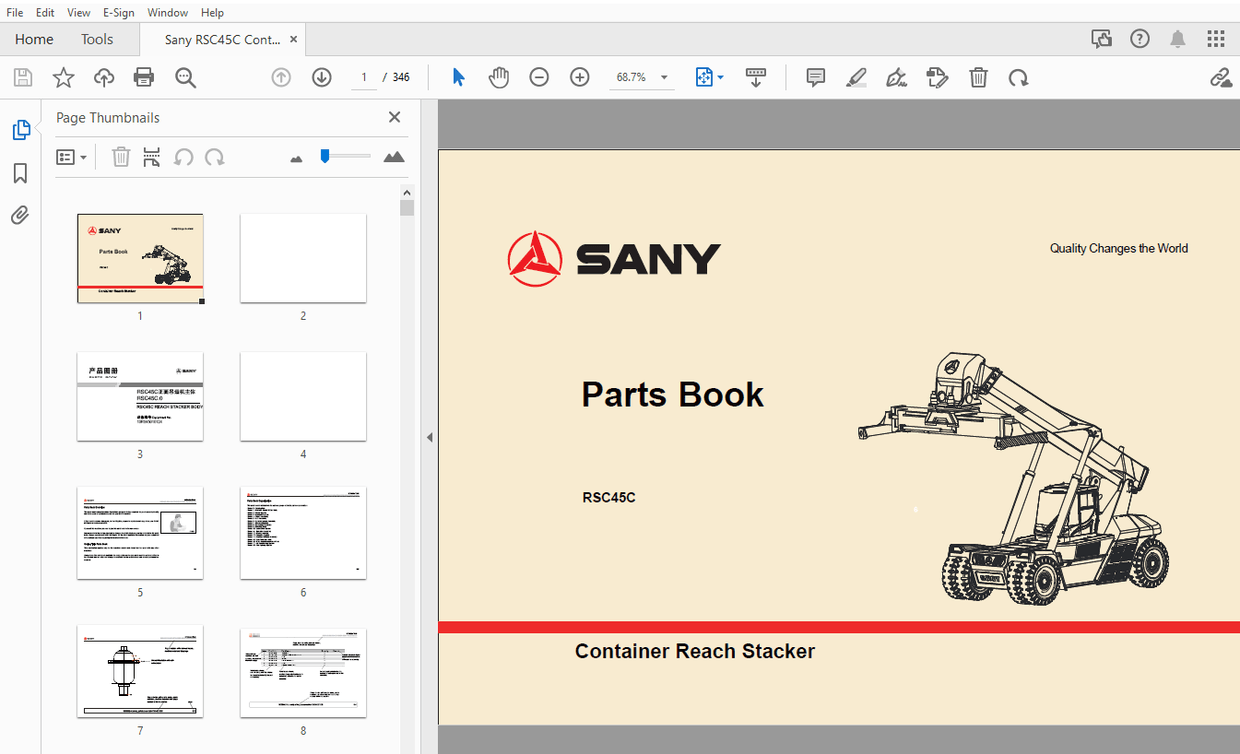Select the Highlight text tool
Image resolution: width=1240 pixels, height=754 pixels.
[x=856, y=77]
